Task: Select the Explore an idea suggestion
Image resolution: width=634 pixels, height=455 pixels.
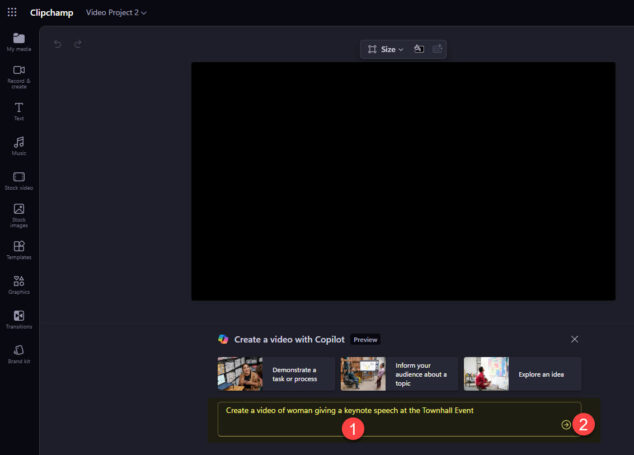Action: (522, 374)
